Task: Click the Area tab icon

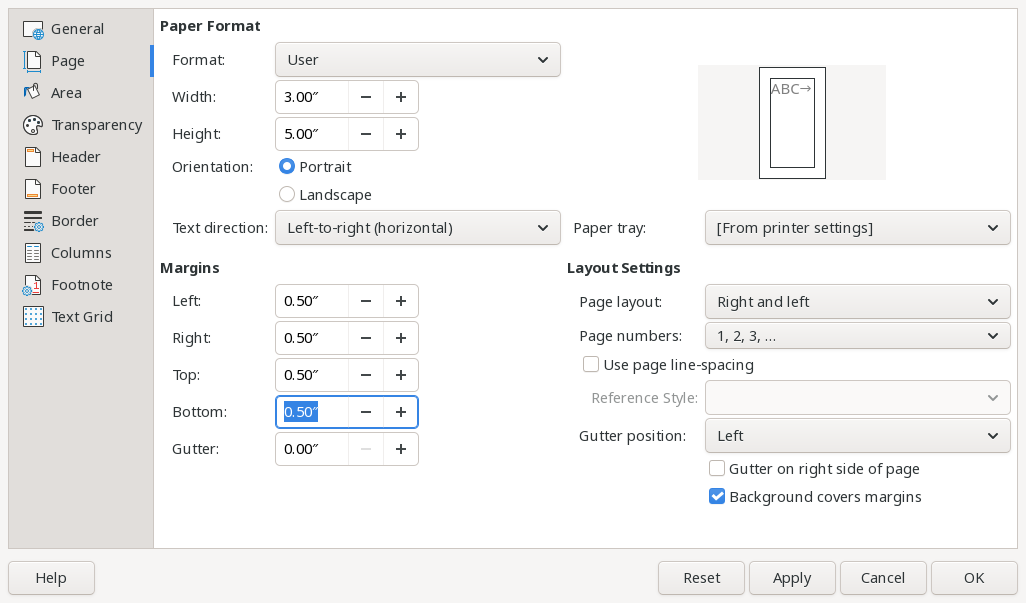Action: click(33, 92)
